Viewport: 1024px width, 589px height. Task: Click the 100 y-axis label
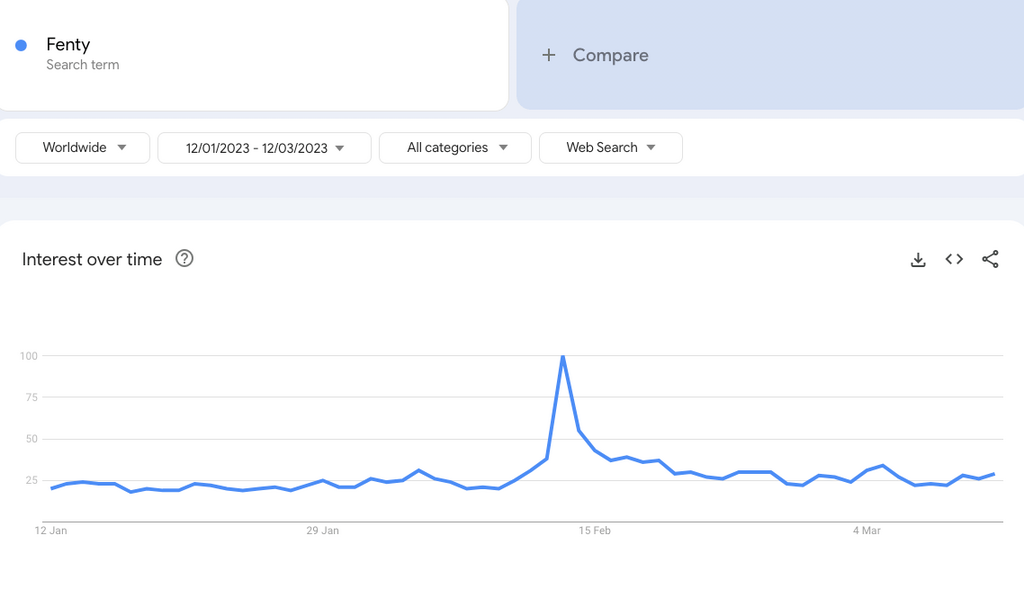pos(28,356)
